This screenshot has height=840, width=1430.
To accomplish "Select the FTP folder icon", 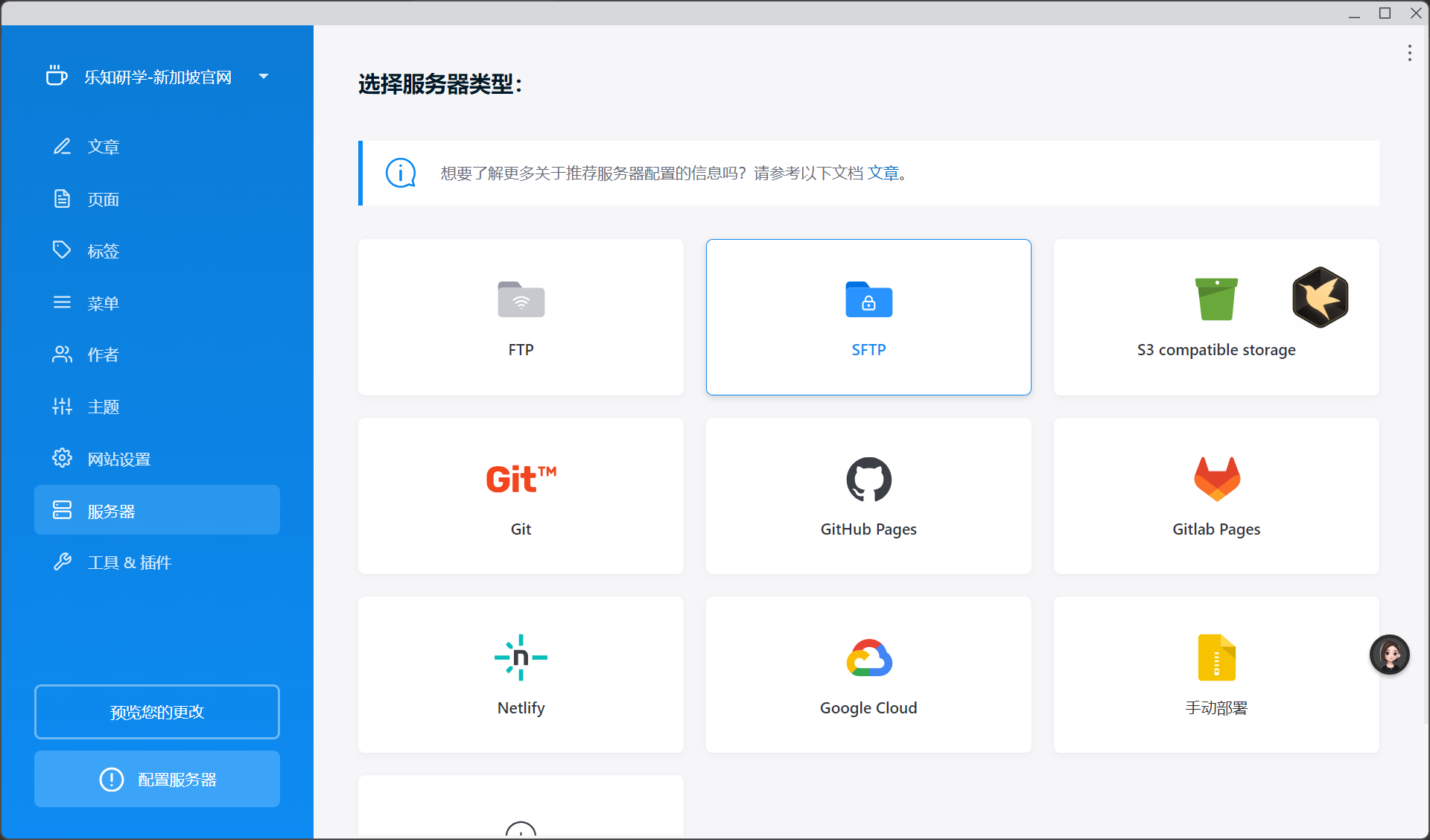I will 521,299.
